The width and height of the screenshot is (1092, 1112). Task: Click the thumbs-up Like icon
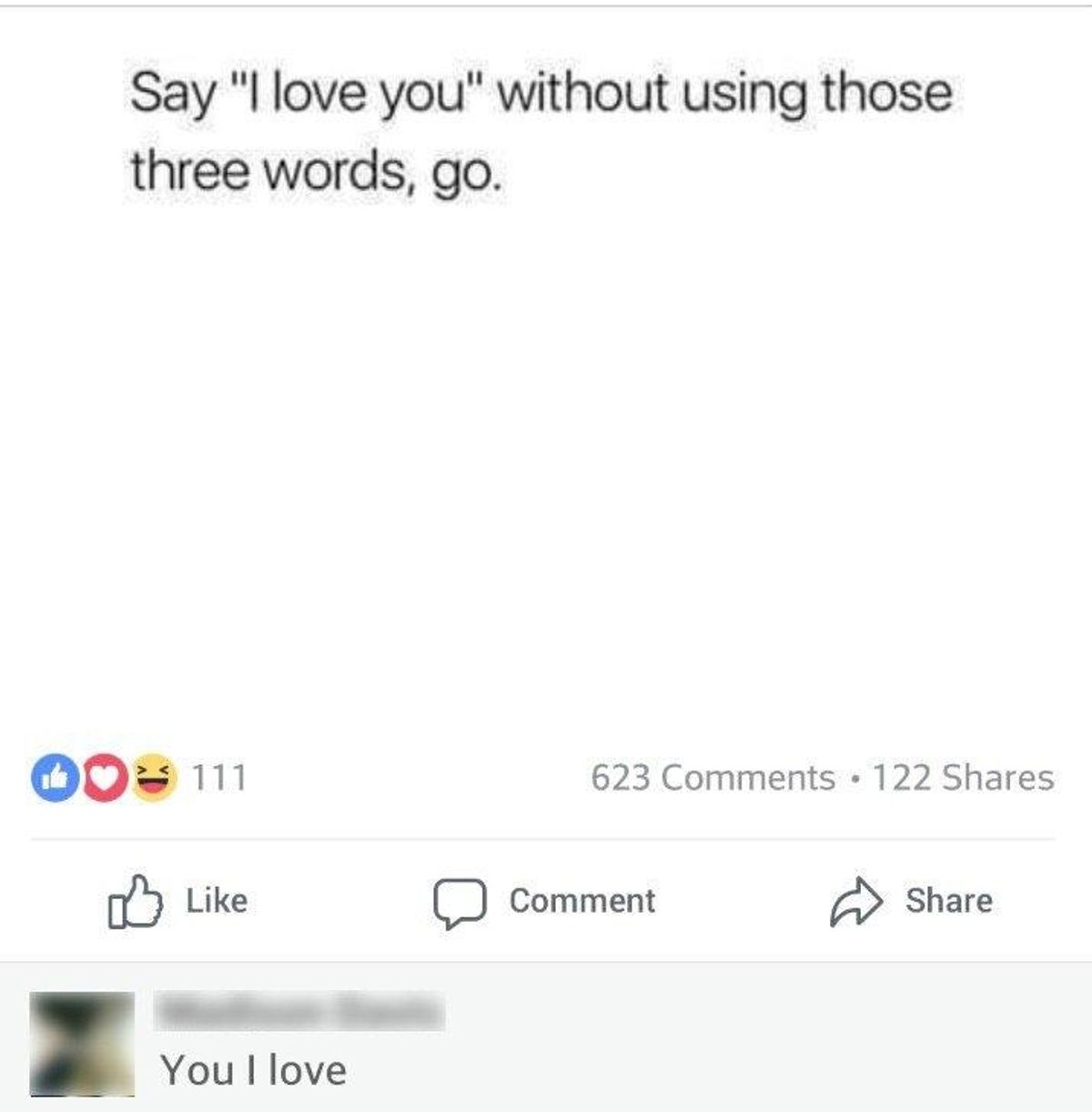[136, 901]
